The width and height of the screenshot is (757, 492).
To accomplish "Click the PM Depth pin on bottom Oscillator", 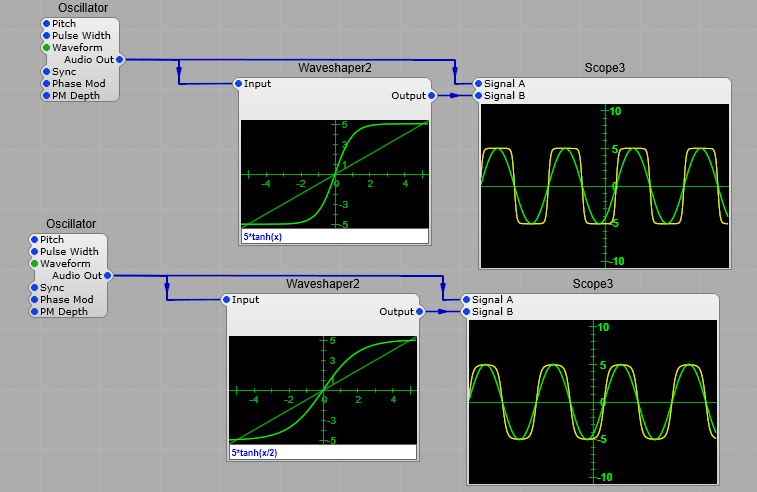I will click(x=34, y=312).
